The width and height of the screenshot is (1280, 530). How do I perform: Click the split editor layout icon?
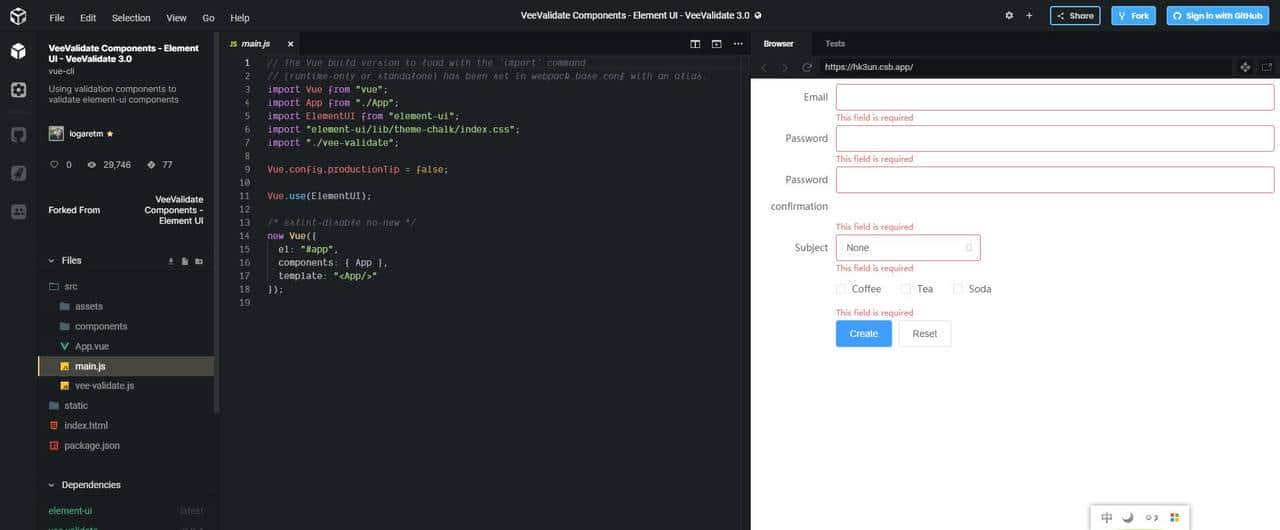tap(696, 44)
